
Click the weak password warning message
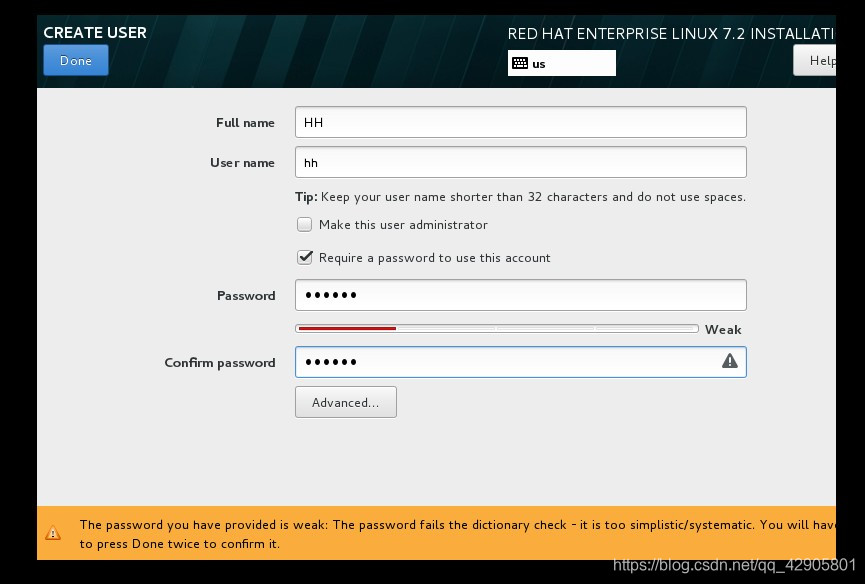point(457,534)
